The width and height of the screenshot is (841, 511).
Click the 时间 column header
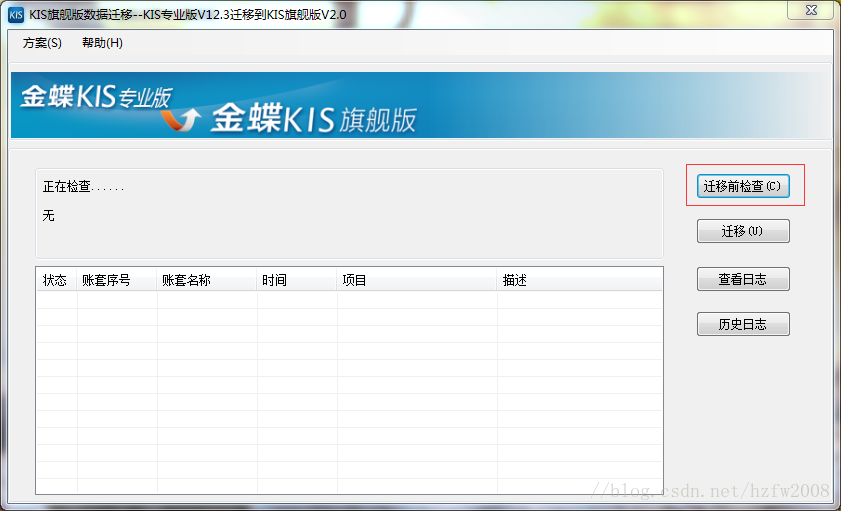[297, 280]
